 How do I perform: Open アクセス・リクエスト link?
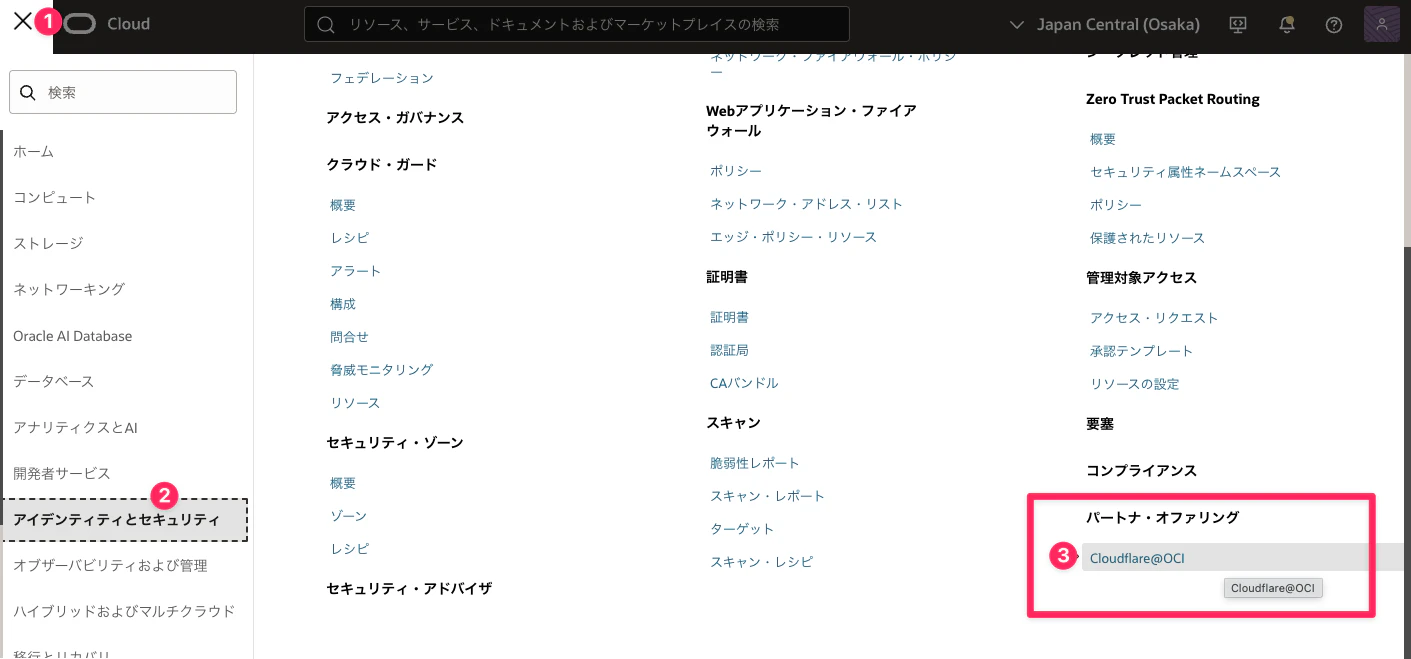(1154, 318)
